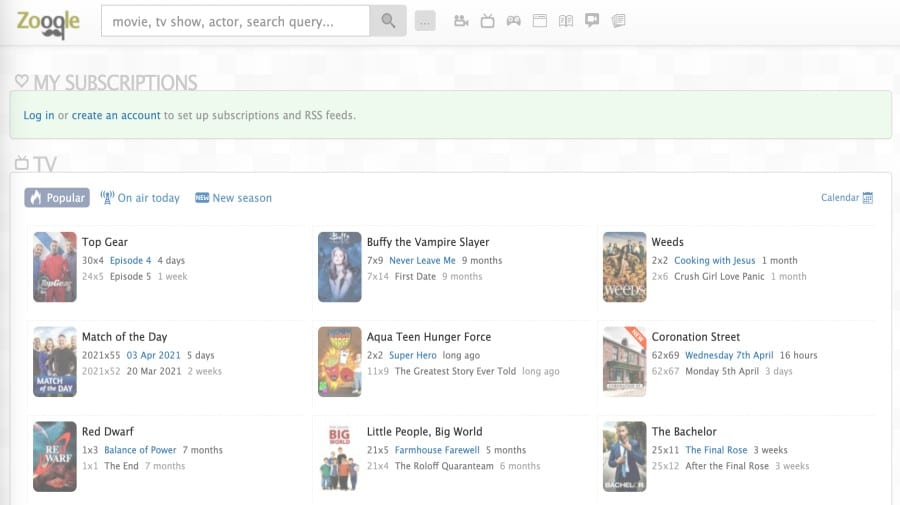This screenshot has height=505, width=900.
Task: Open the books icon in header
Action: pos(566,21)
